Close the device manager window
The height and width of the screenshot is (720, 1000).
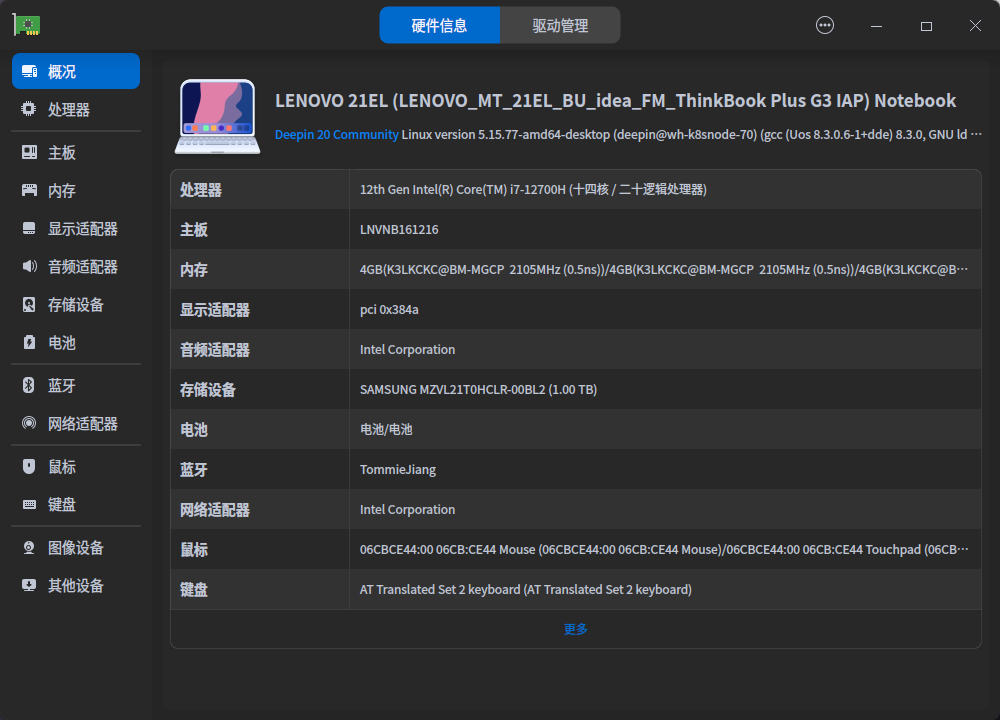click(x=975, y=26)
